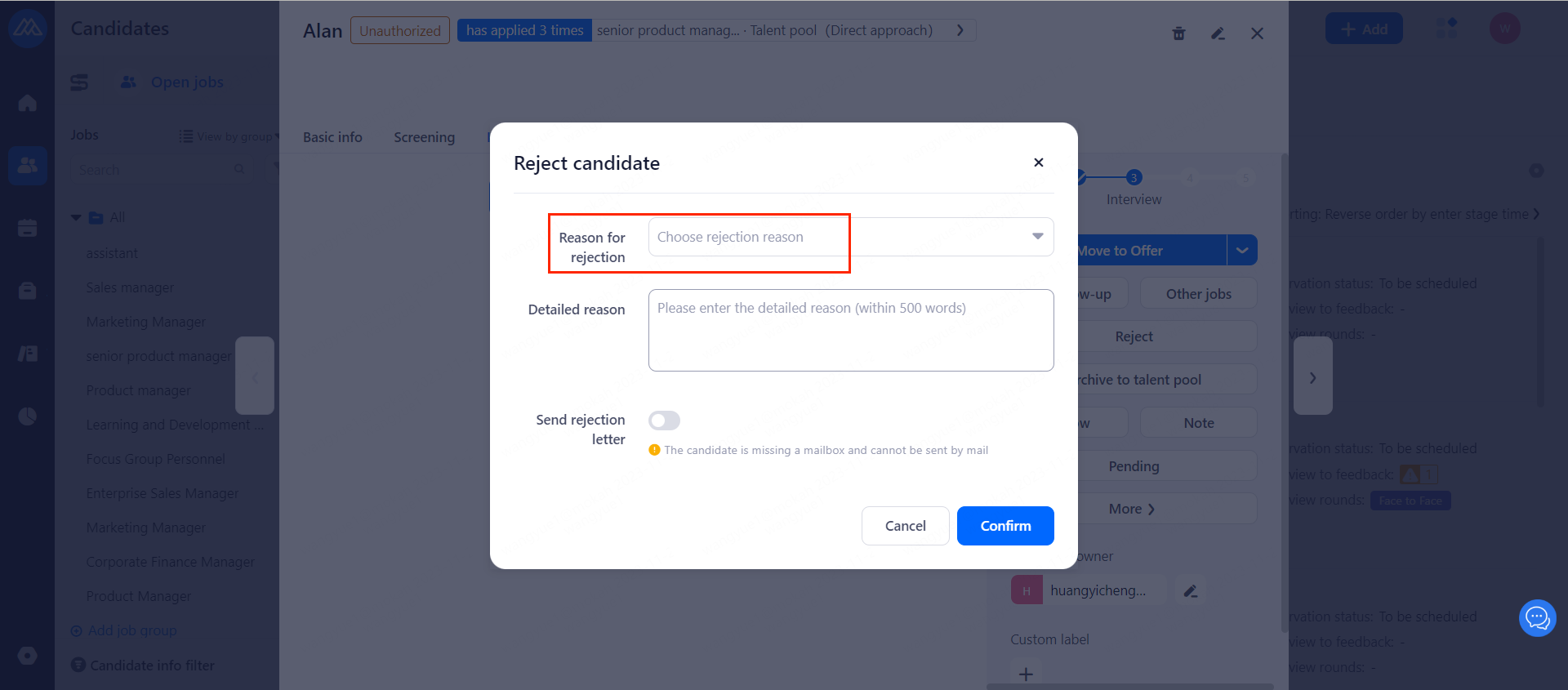Close the Reject candidate dialog
Screen dimensions: 1568x690
[1038, 162]
